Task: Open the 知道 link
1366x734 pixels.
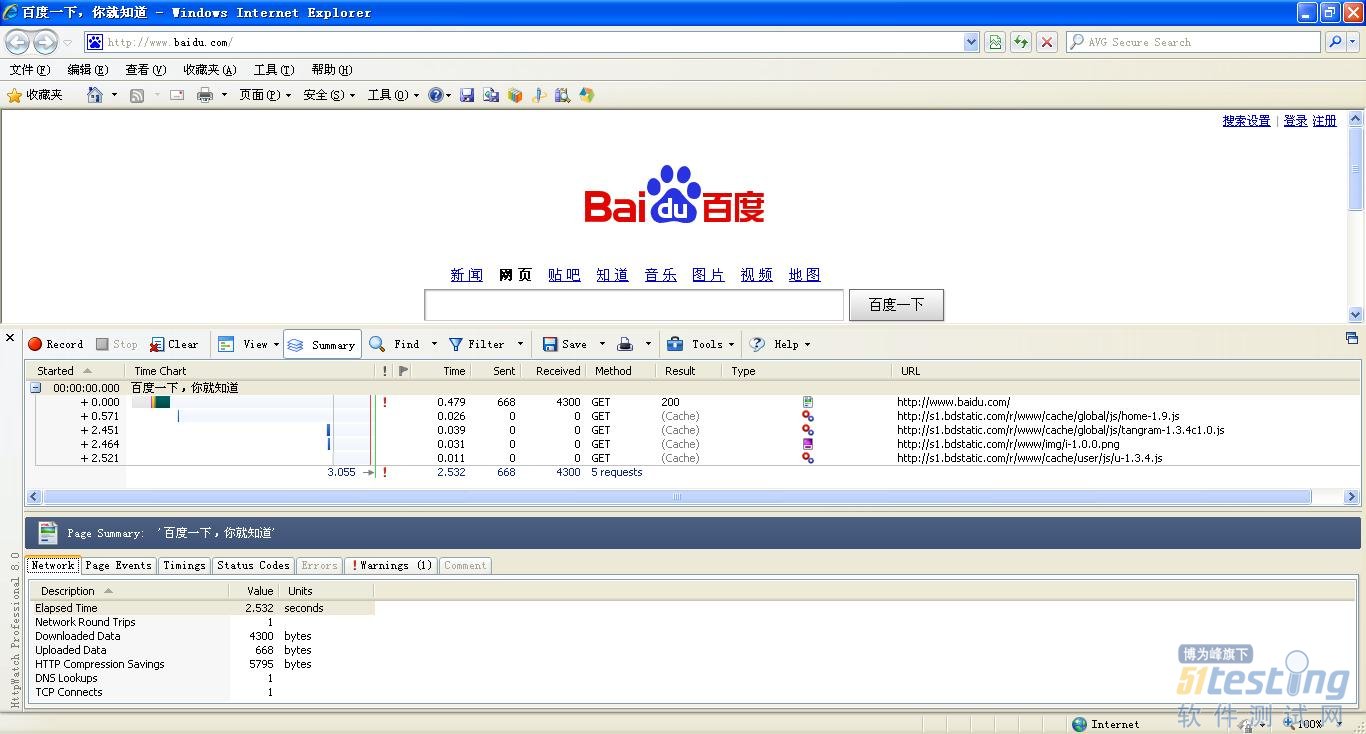Action: 612,275
